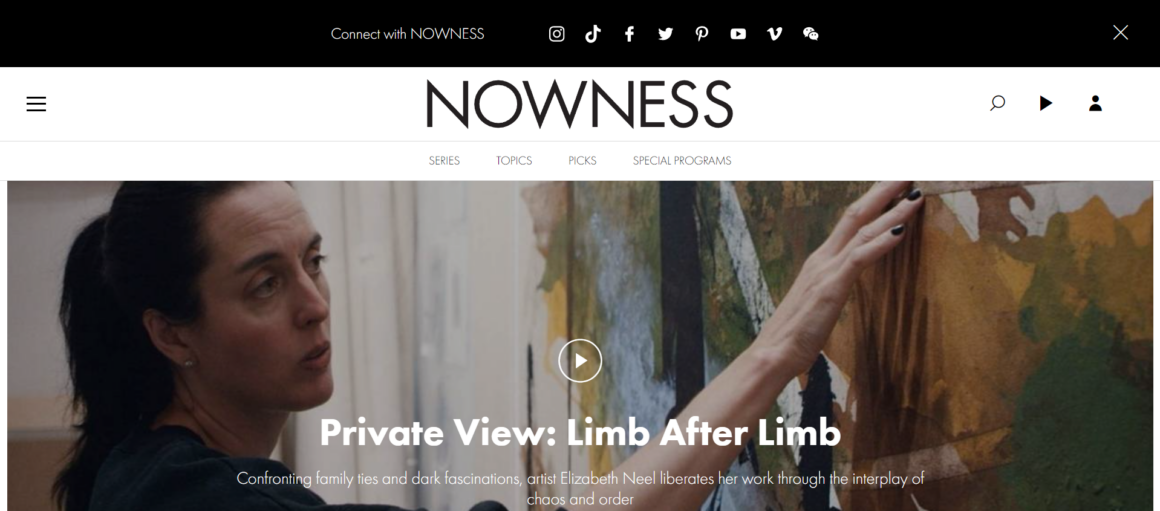The image size is (1160, 511).
Task: Dismiss the Connect with NOWNESS banner
Action: tap(1120, 33)
